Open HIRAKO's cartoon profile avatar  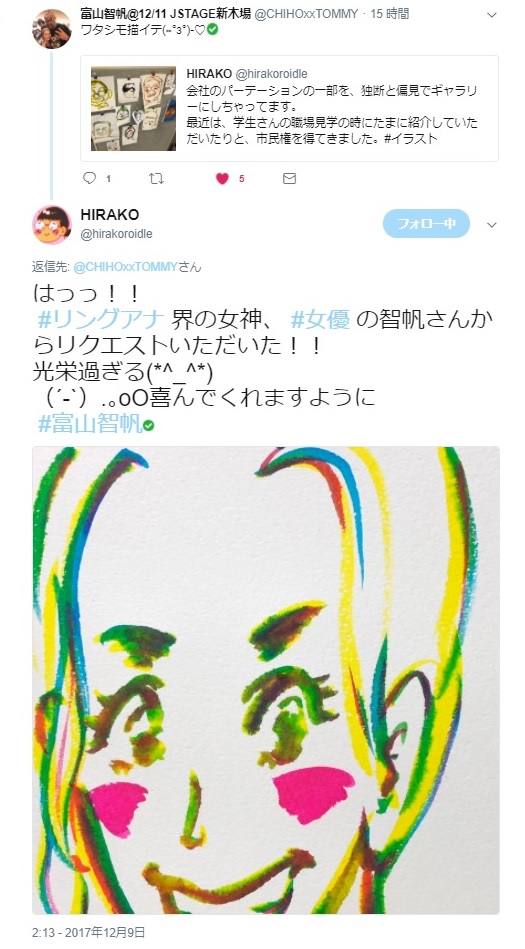tap(51, 225)
